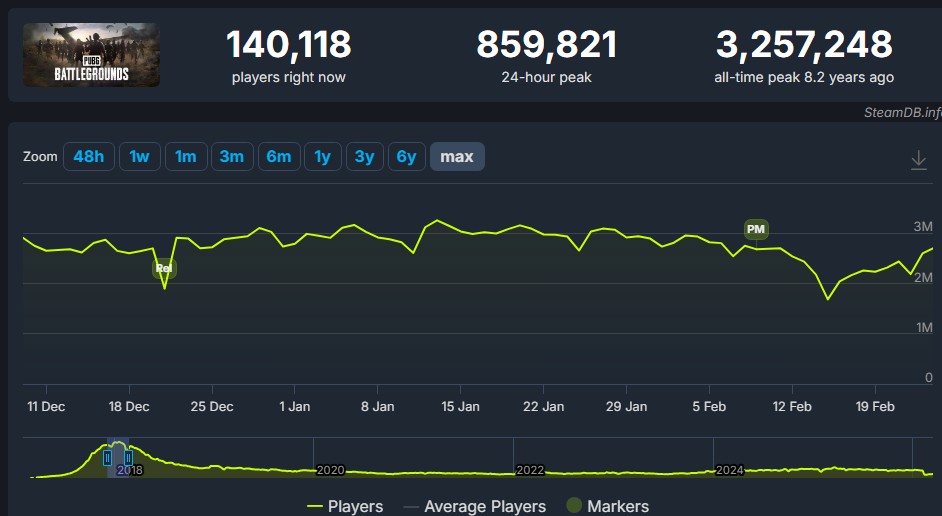942x516 pixels.
Task: Toggle Average Players series in legend
Action: [x=474, y=506]
